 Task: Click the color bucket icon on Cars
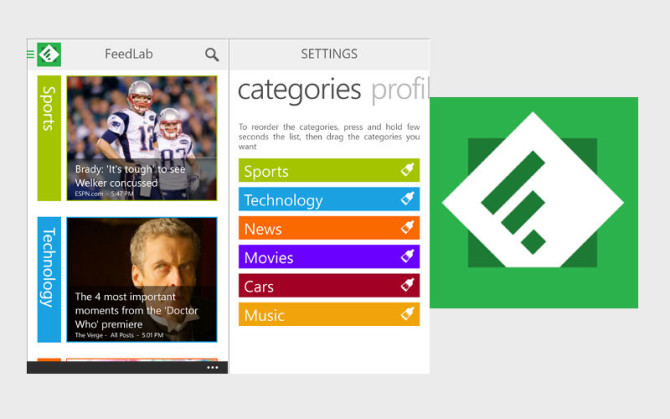click(x=407, y=285)
